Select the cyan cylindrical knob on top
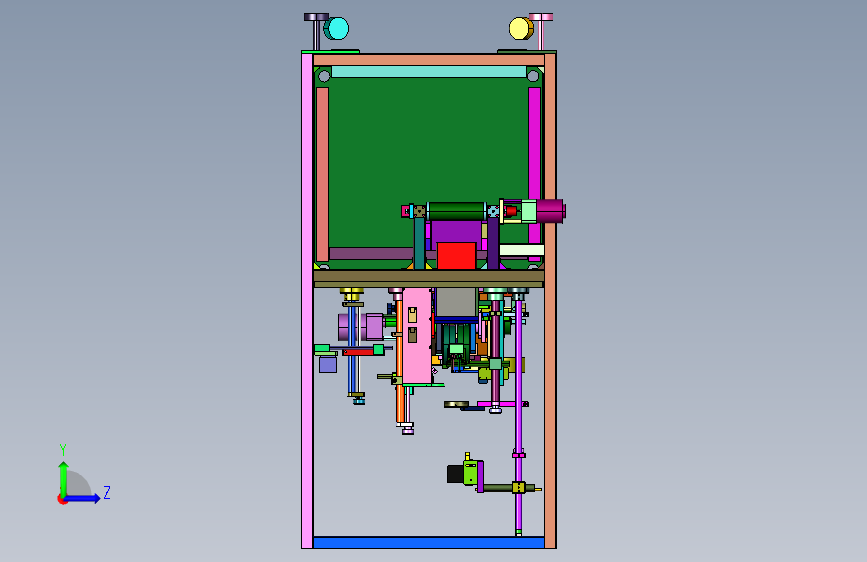Screen dimensions: 867x562 [x=336, y=28]
